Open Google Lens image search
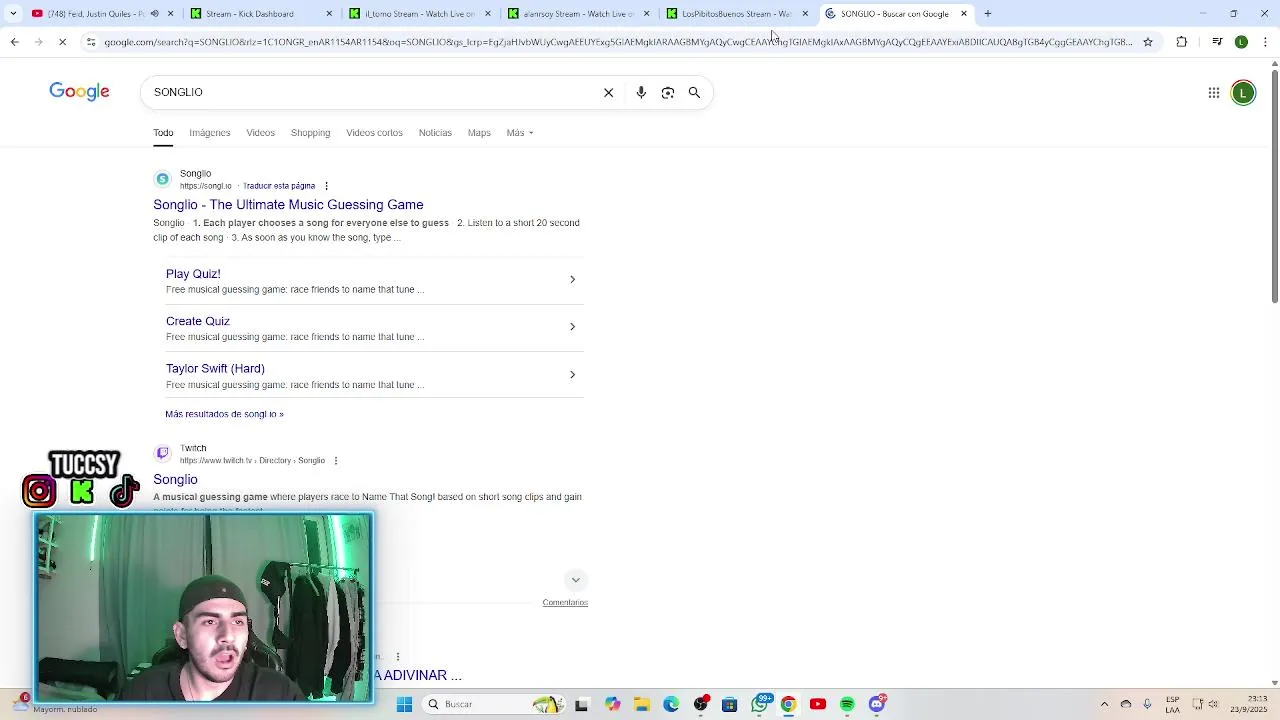1280x720 pixels. (x=668, y=92)
